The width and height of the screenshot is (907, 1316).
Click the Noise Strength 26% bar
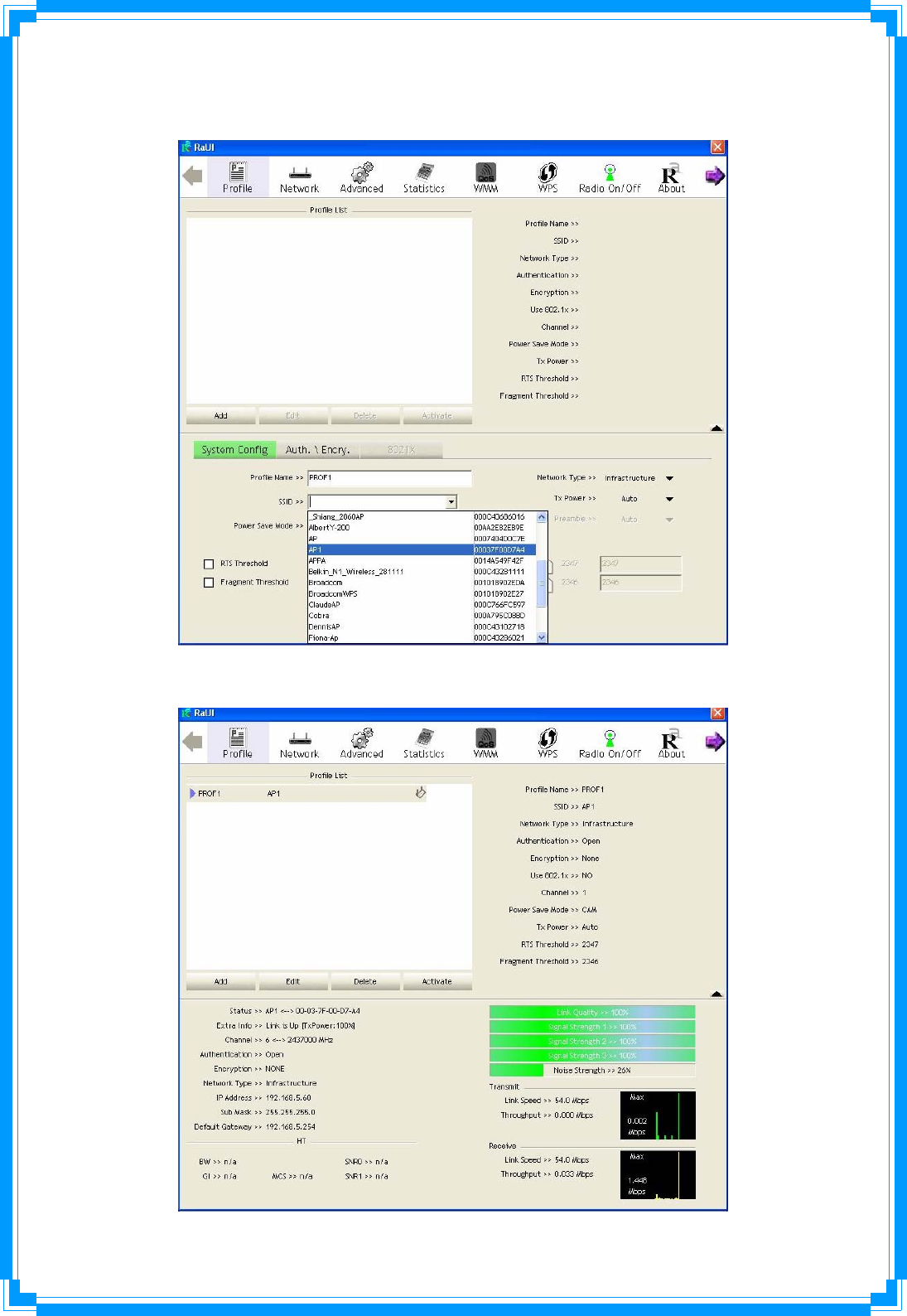[x=592, y=1071]
